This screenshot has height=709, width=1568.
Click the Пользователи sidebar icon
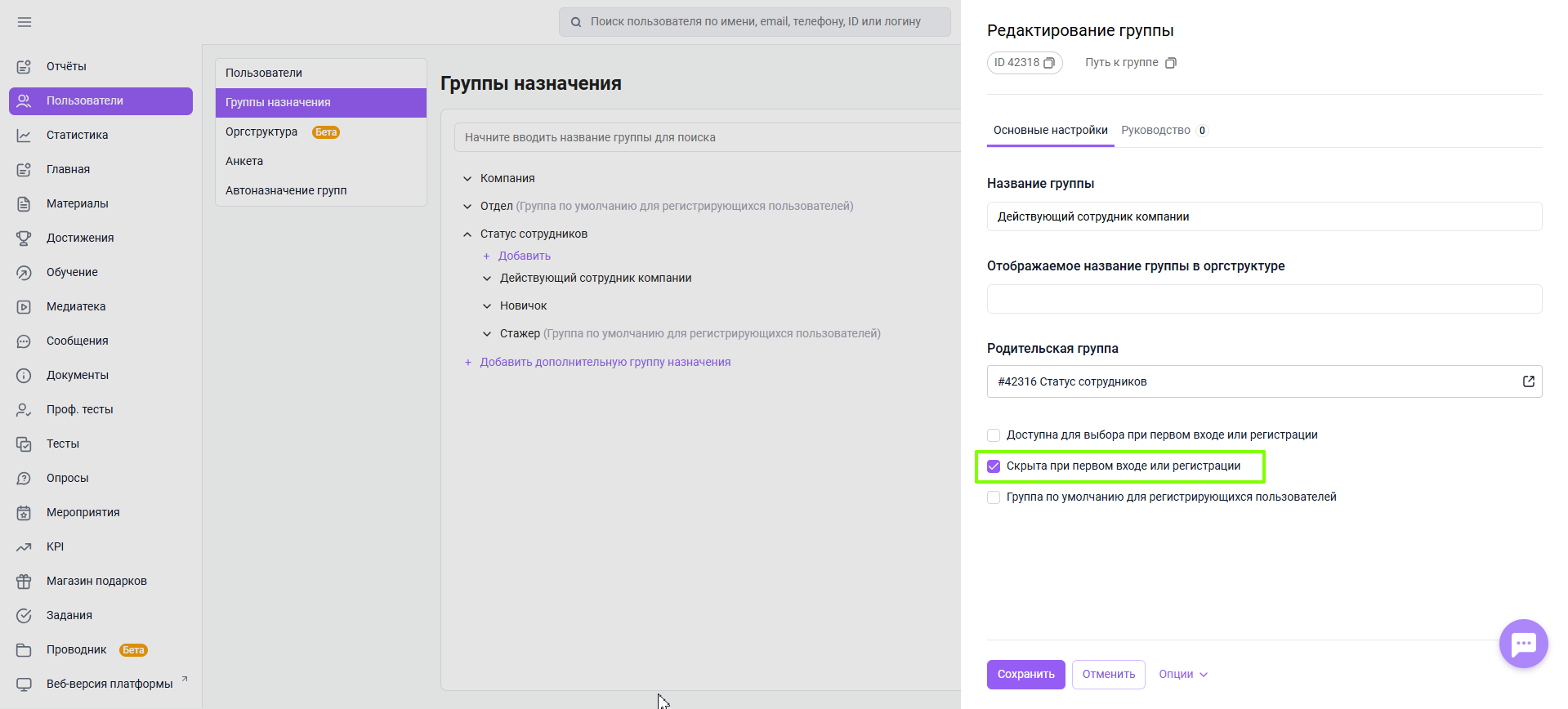point(24,100)
